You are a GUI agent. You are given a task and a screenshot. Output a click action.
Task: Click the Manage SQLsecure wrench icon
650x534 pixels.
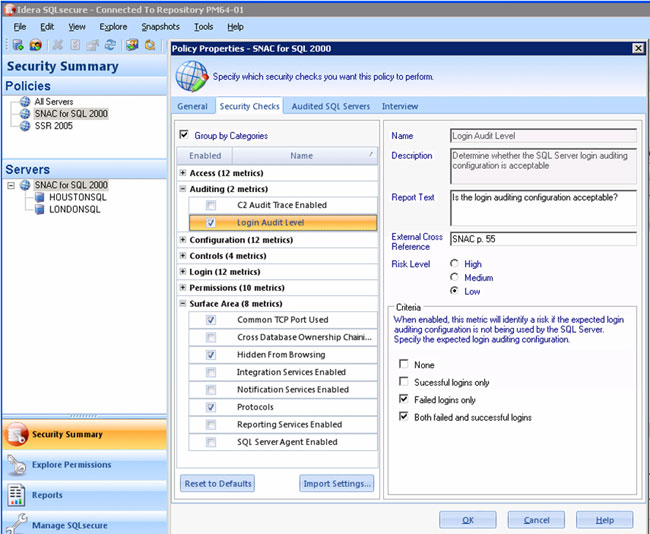click(17, 524)
